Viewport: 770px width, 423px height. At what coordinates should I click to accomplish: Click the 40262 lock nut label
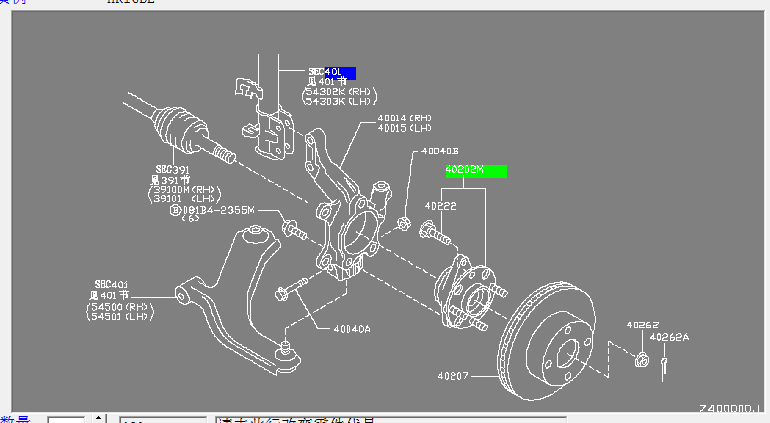(x=642, y=325)
